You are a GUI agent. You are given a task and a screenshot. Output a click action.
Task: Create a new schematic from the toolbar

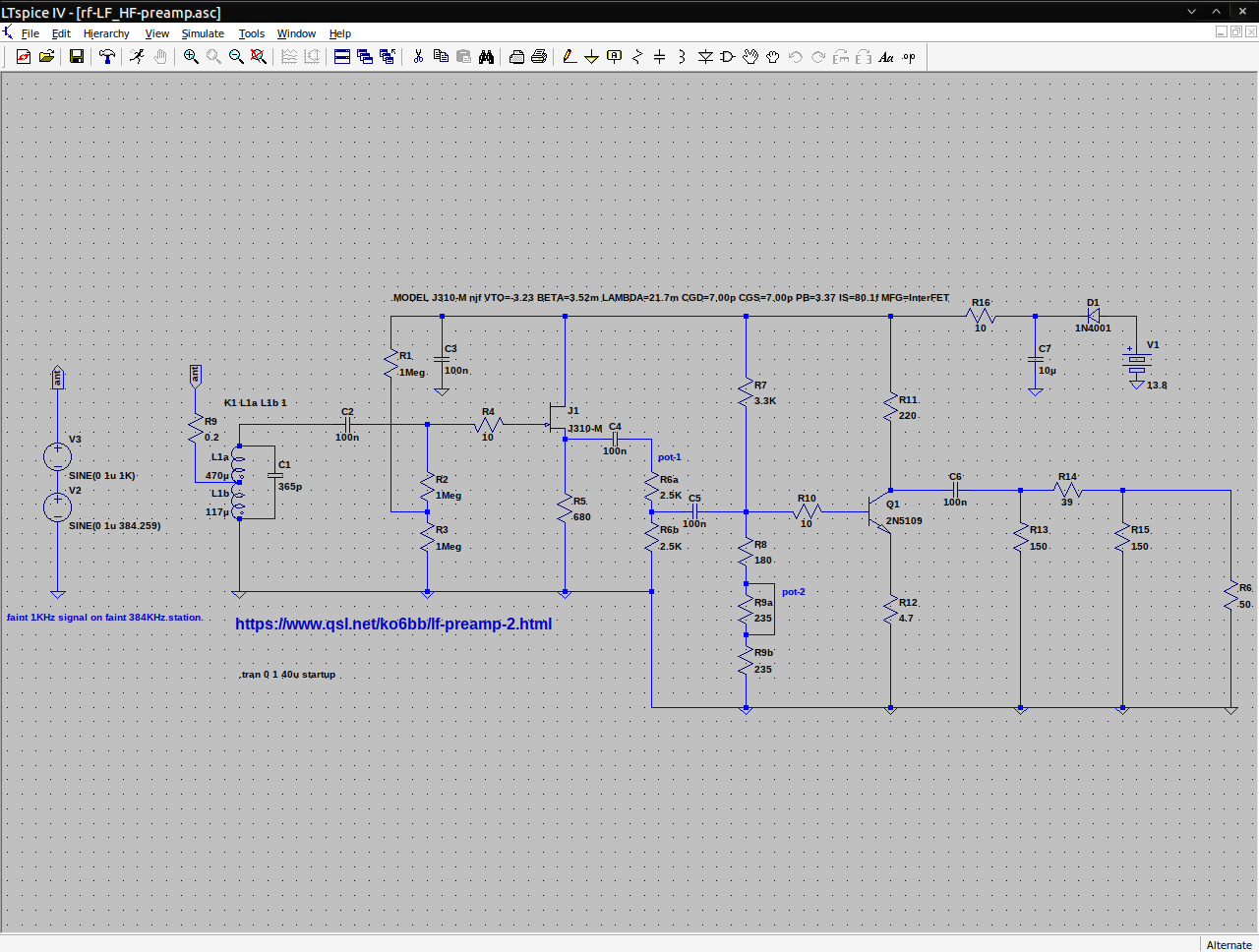pos(24,57)
